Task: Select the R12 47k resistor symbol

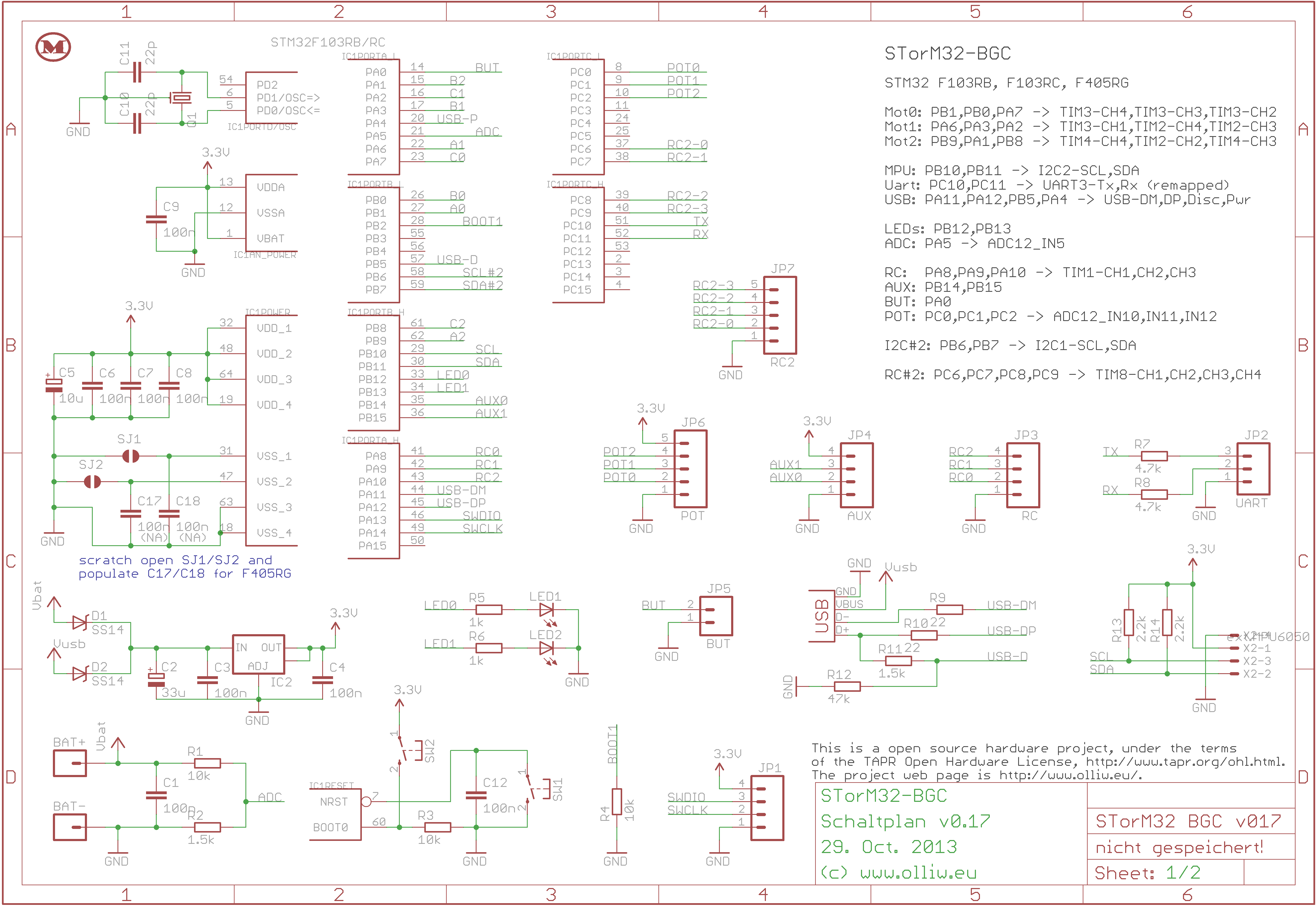Action: tap(847, 686)
